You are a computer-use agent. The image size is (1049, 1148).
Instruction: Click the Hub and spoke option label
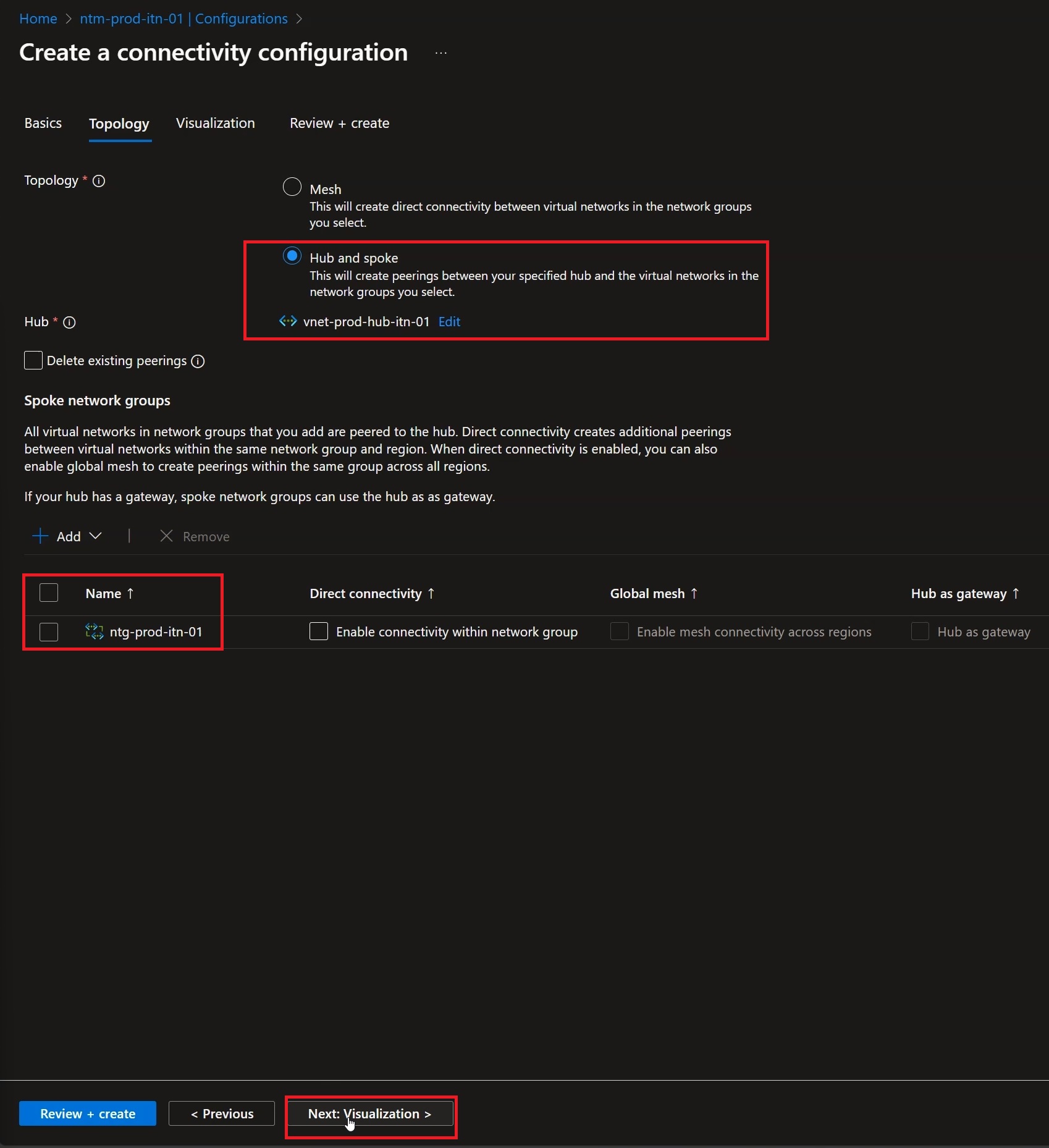pyautogui.click(x=354, y=258)
